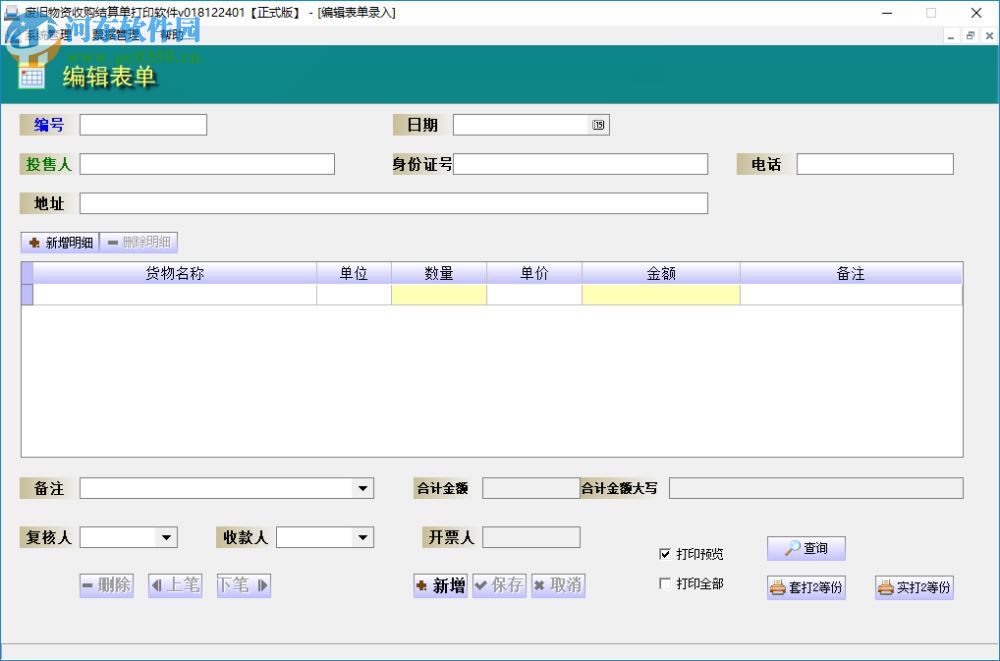
Task: Select the first row's 货物名称 cell
Action: point(175,295)
